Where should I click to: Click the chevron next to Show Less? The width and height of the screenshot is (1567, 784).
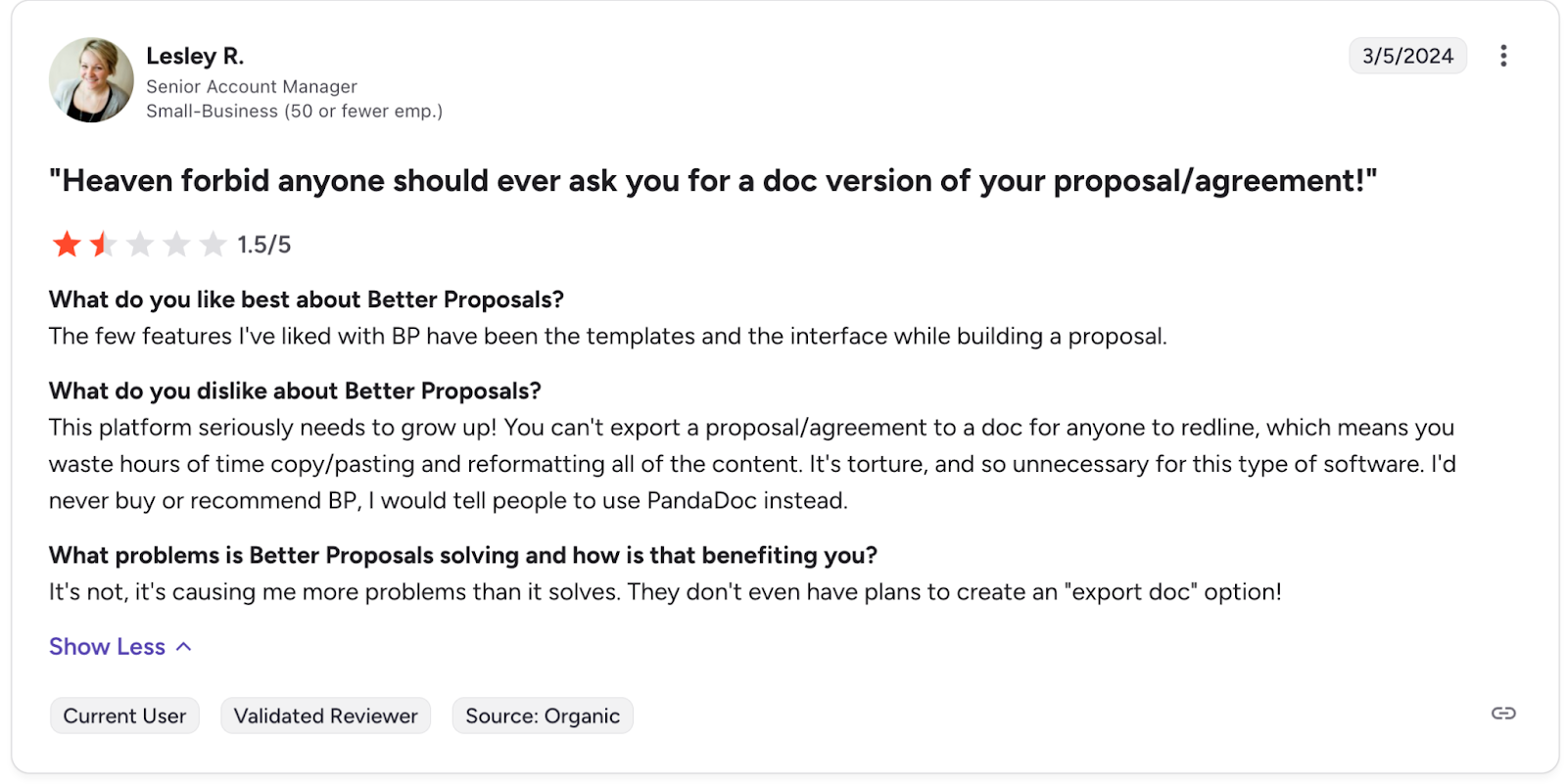tap(183, 646)
